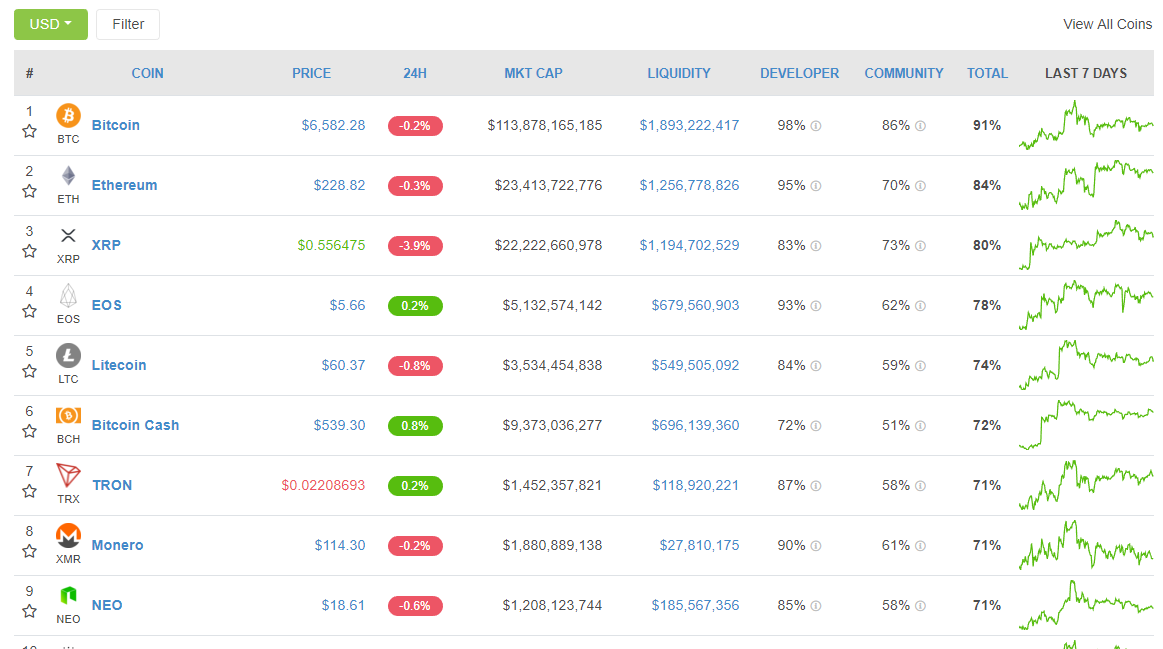
Task: Favorite Ethereum with its star
Action: [x=30, y=191]
